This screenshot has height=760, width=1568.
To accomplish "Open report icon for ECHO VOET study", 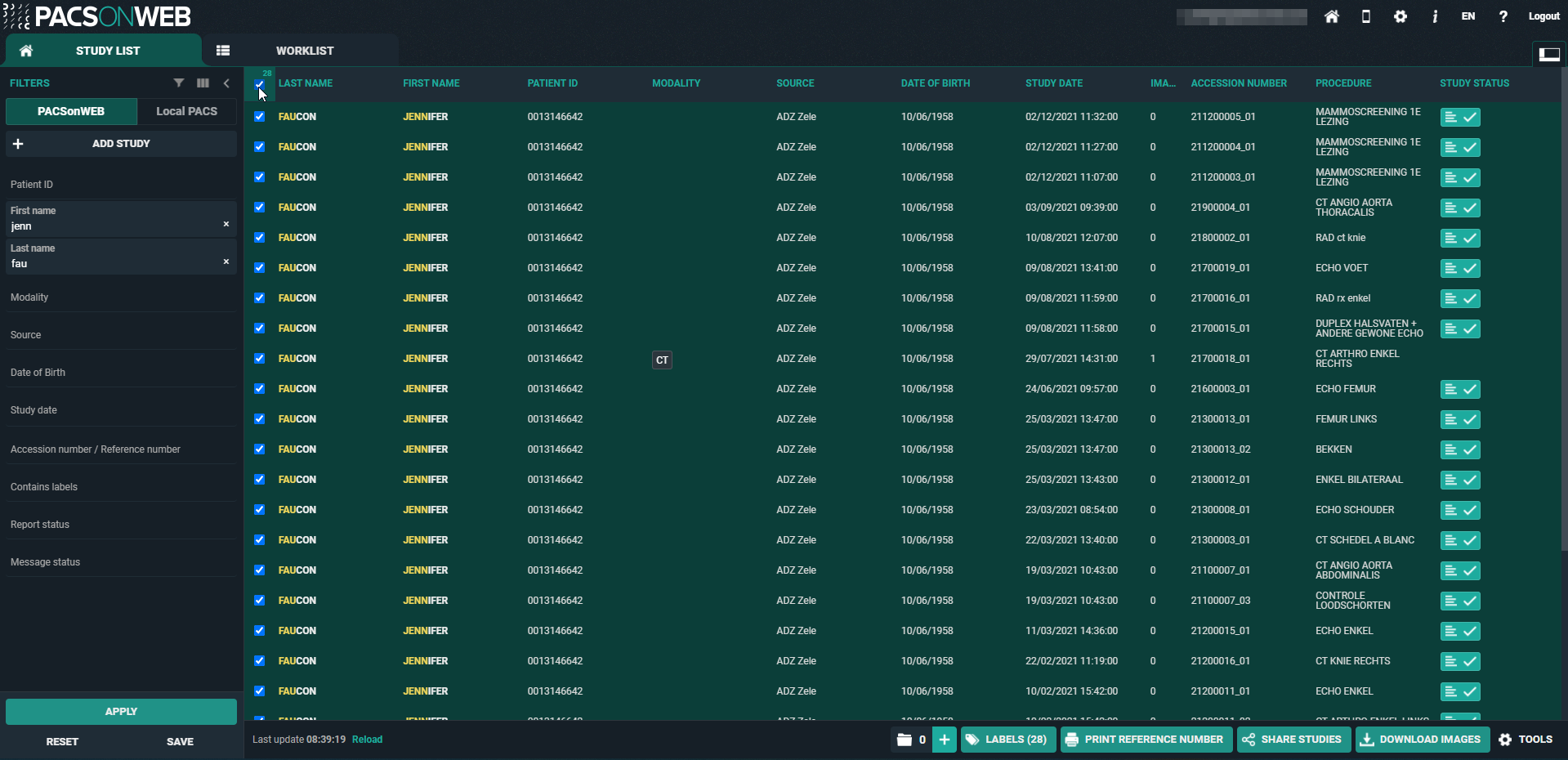I will (x=1450, y=268).
